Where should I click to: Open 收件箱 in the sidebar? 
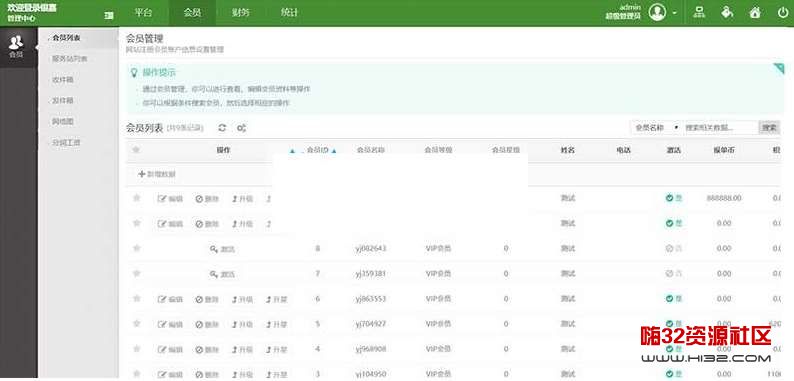pyautogui.click(x=63, y=80)
